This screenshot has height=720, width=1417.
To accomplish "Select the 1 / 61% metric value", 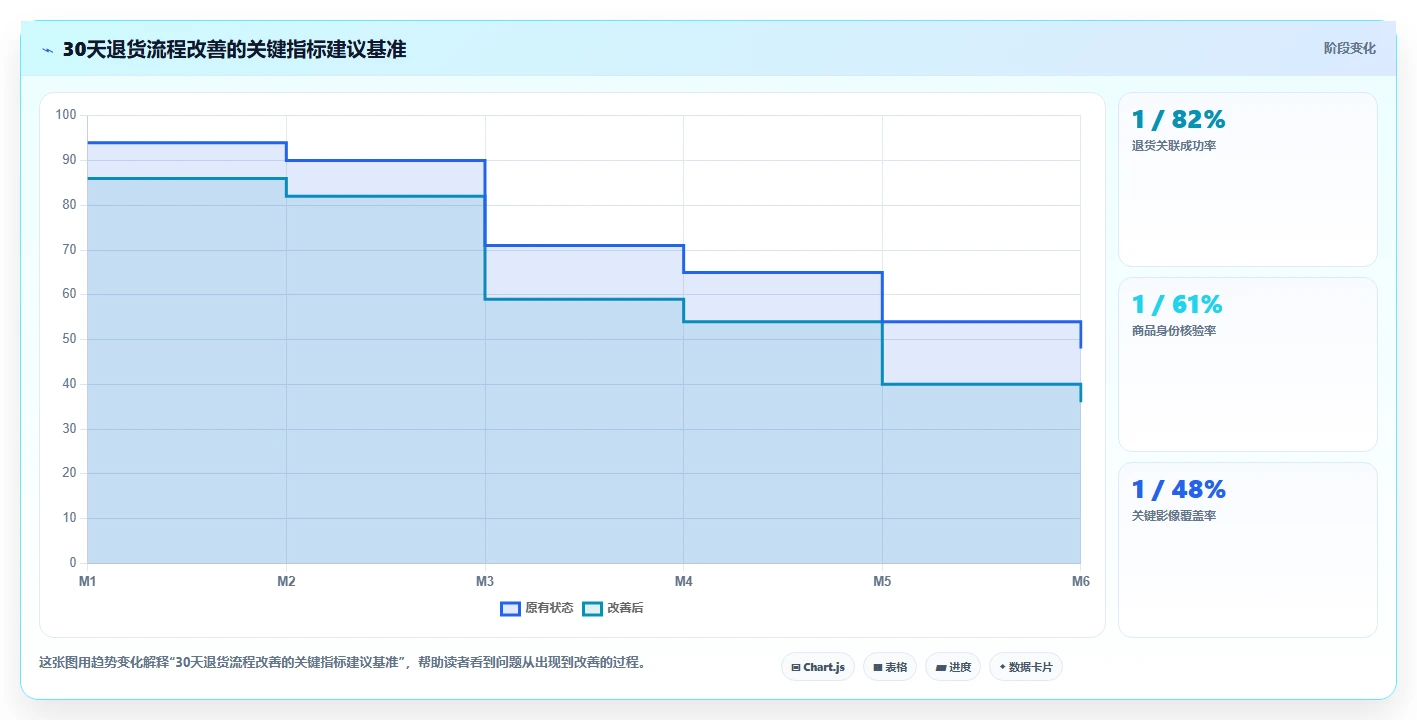I will (1177, 304).
